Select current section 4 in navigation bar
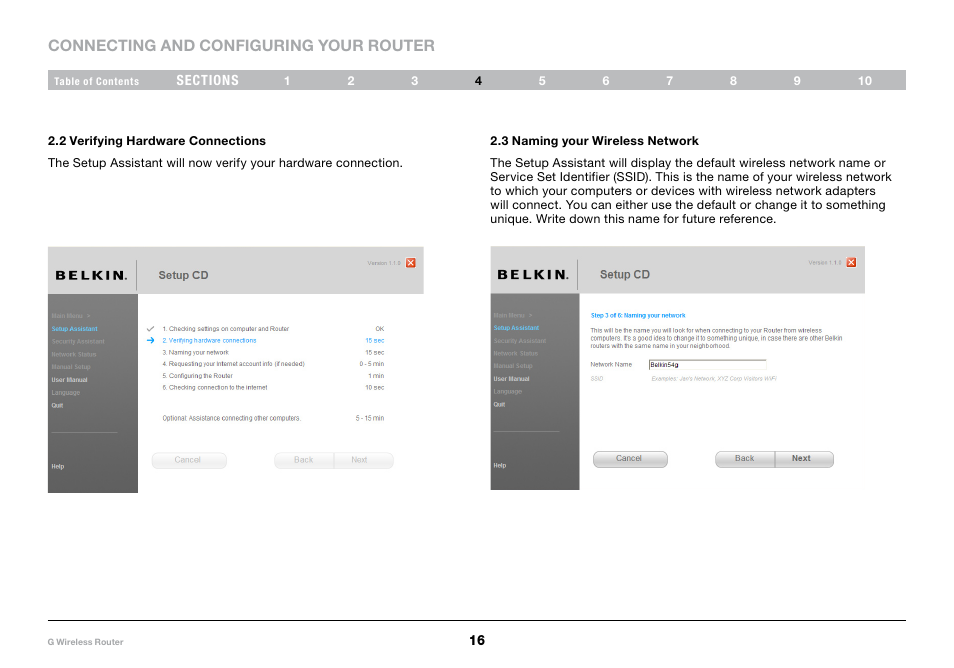 tap(478, 81)
